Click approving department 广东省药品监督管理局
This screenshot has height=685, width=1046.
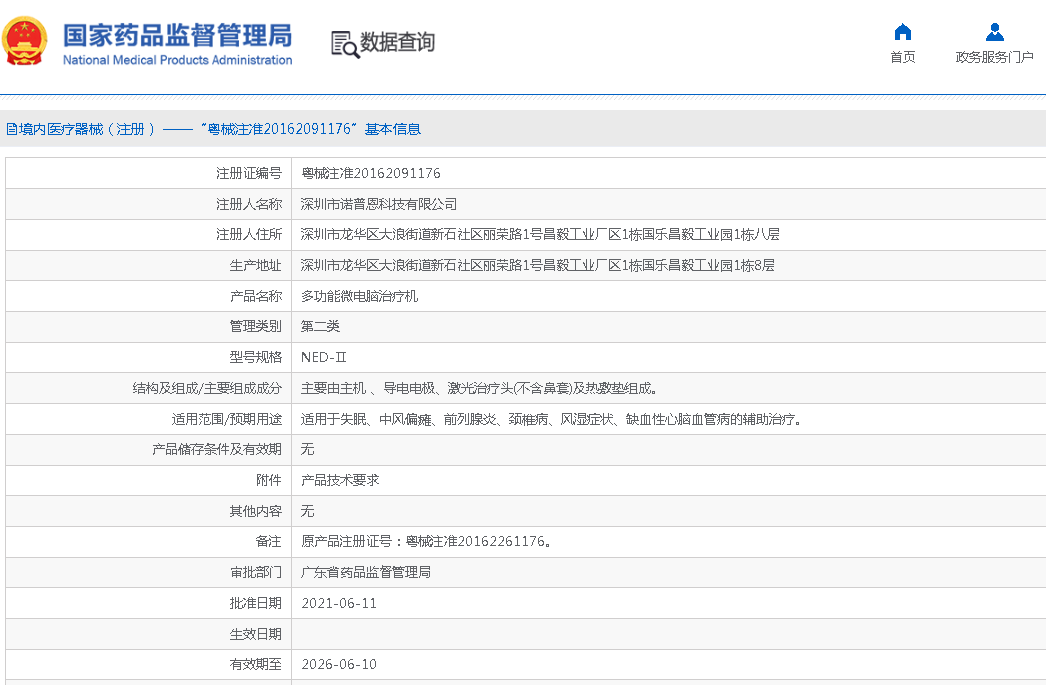[x=365, y=572]
